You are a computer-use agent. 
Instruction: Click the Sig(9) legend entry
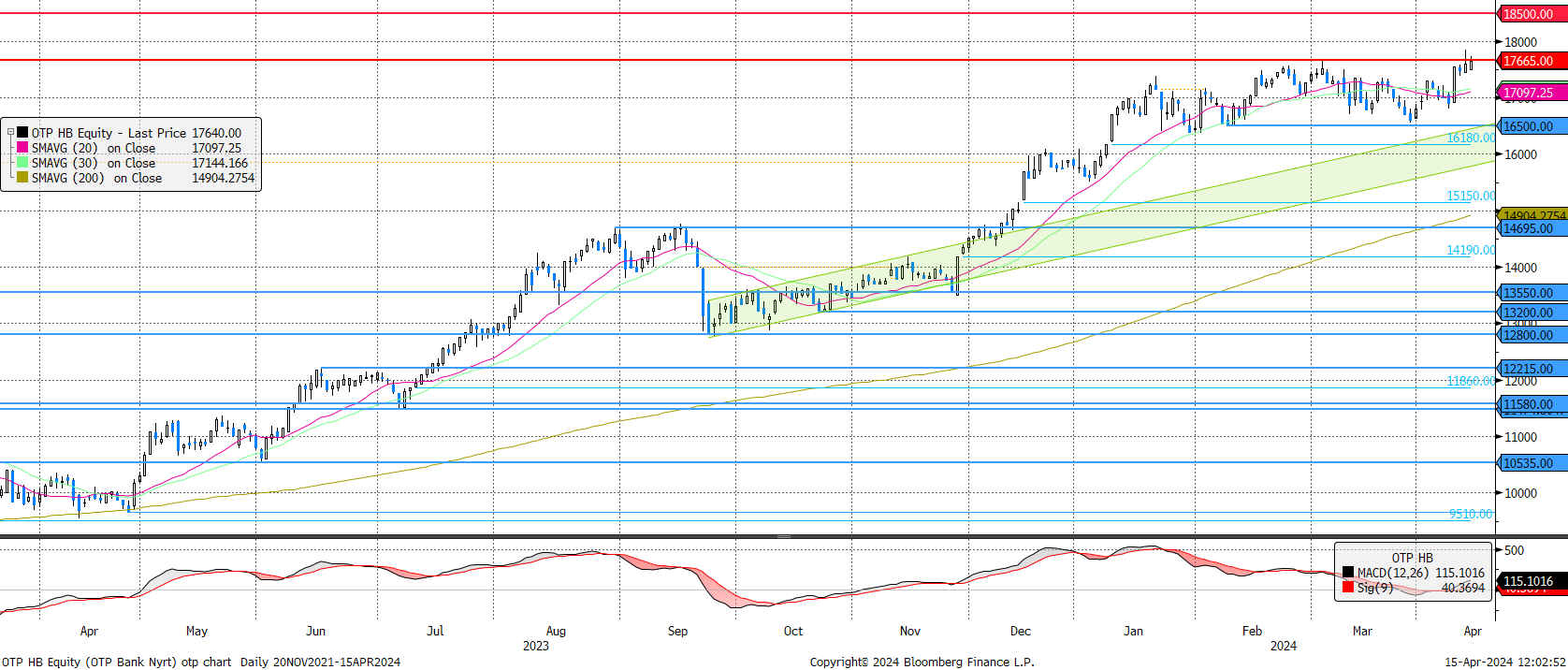tap(1414, 588)
